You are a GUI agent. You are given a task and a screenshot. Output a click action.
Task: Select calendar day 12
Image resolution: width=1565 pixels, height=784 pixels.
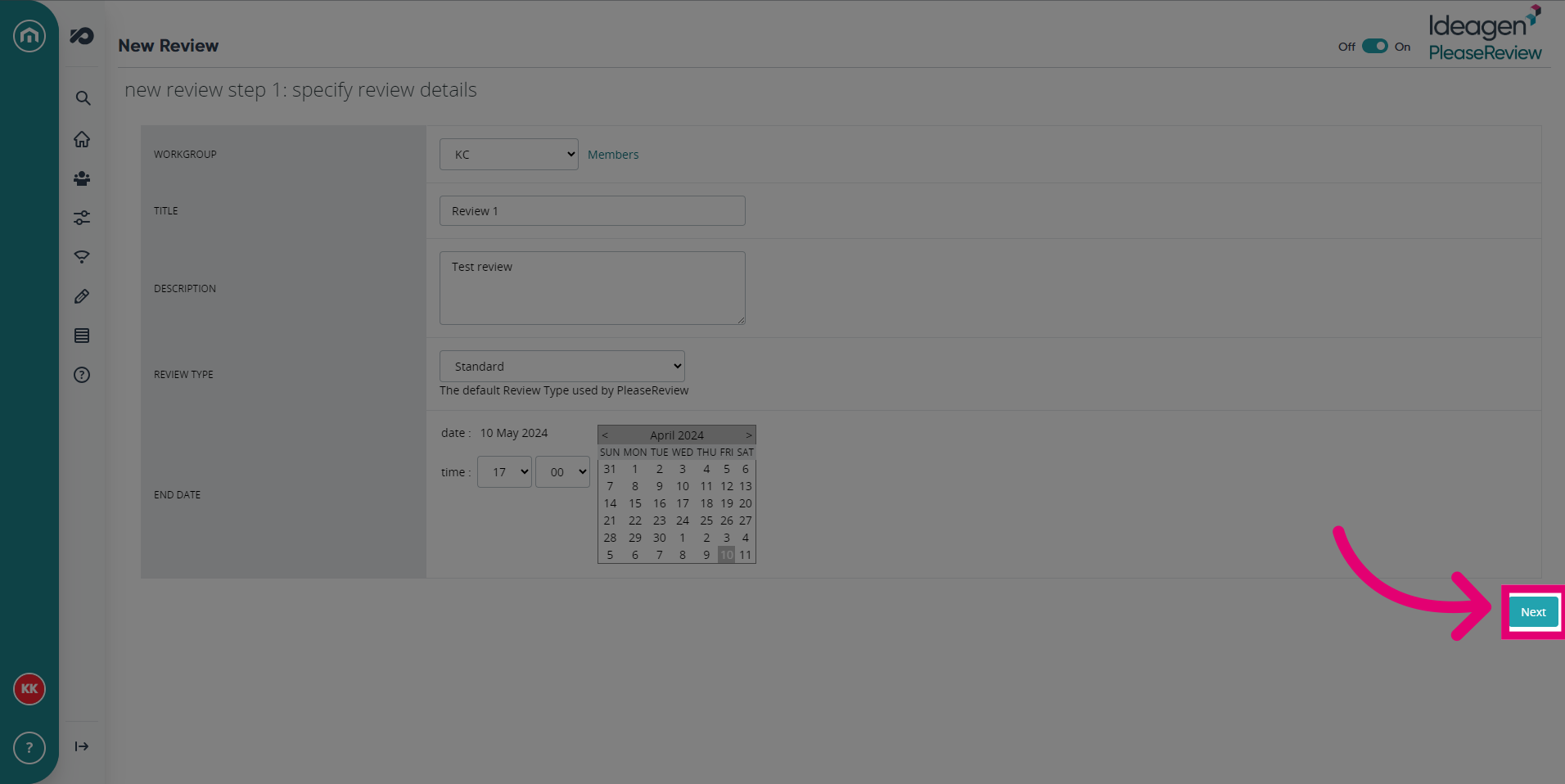click(x=727, y=486)
